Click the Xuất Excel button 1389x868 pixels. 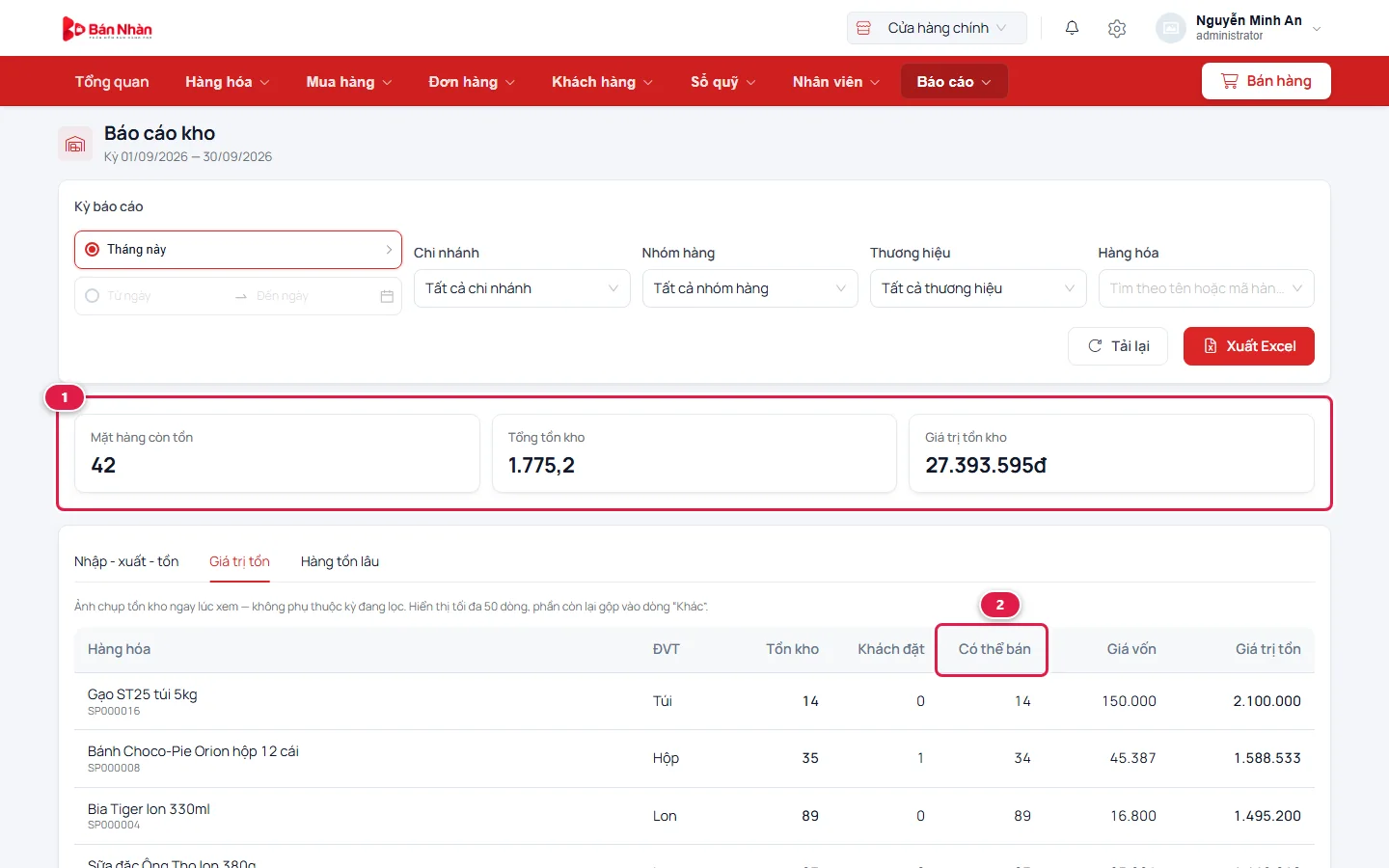pos(1248,346)
